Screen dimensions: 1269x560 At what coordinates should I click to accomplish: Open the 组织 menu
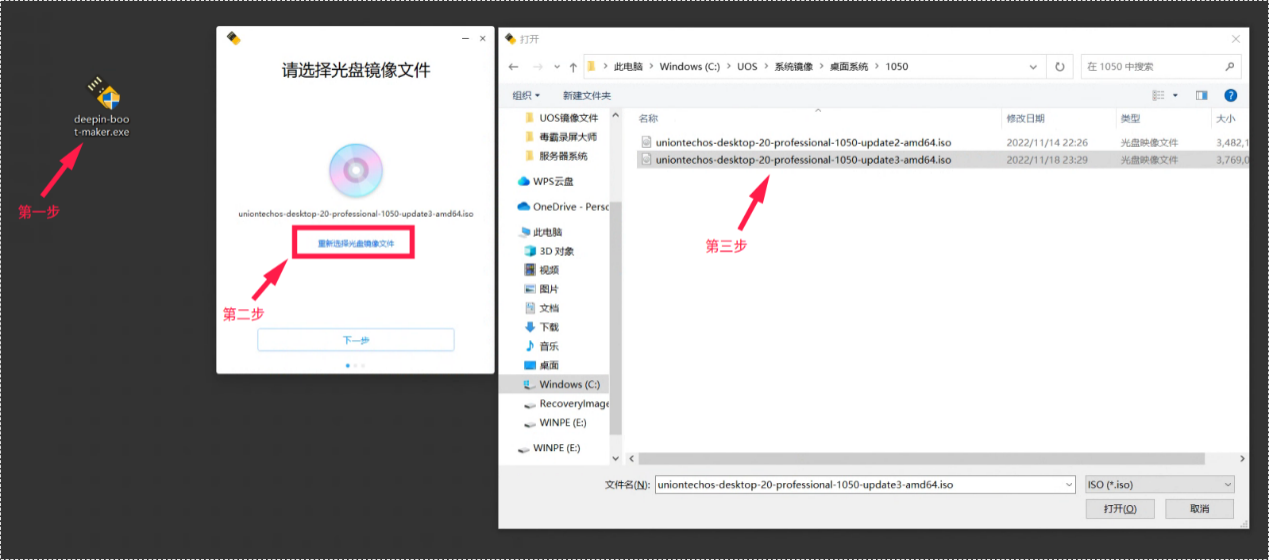[526, 95]
